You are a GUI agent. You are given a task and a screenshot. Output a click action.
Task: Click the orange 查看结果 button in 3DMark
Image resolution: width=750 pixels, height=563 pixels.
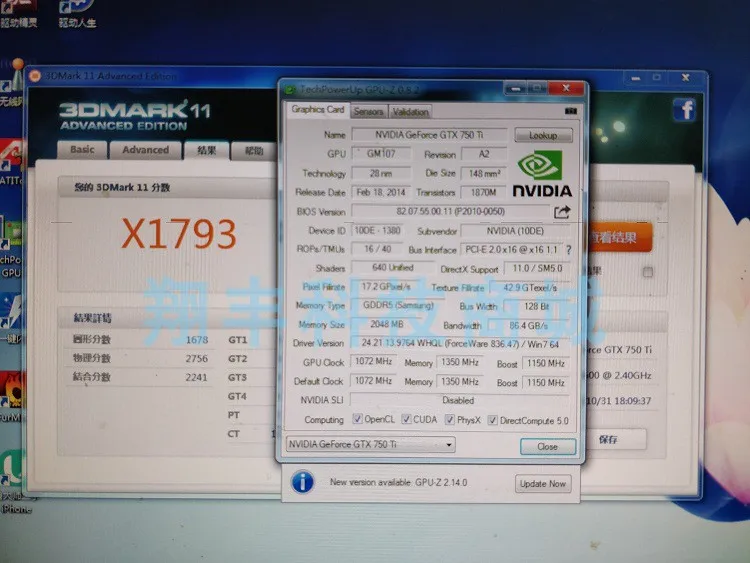619,237
